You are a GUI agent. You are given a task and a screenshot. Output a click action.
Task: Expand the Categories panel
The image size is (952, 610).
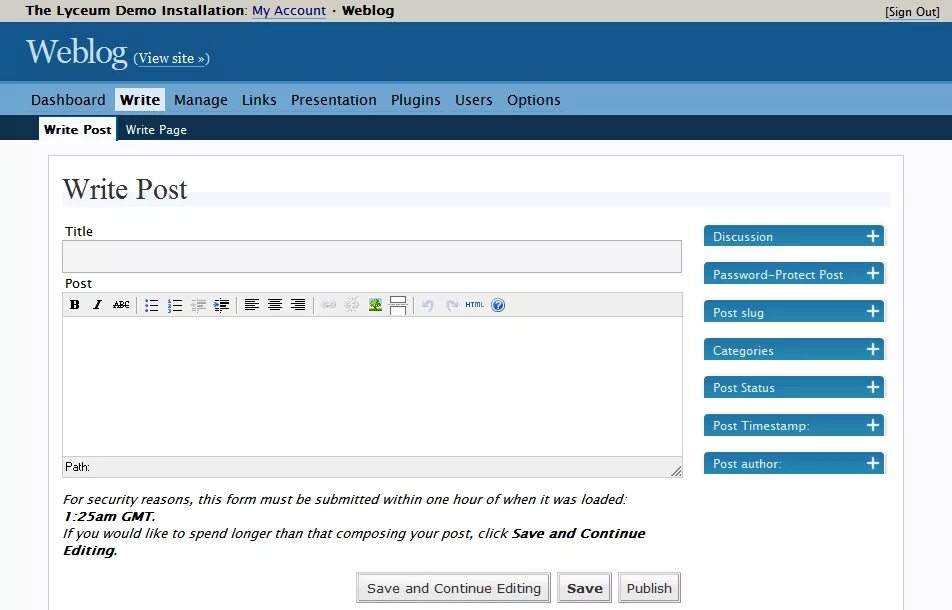[x=794, y=350]
